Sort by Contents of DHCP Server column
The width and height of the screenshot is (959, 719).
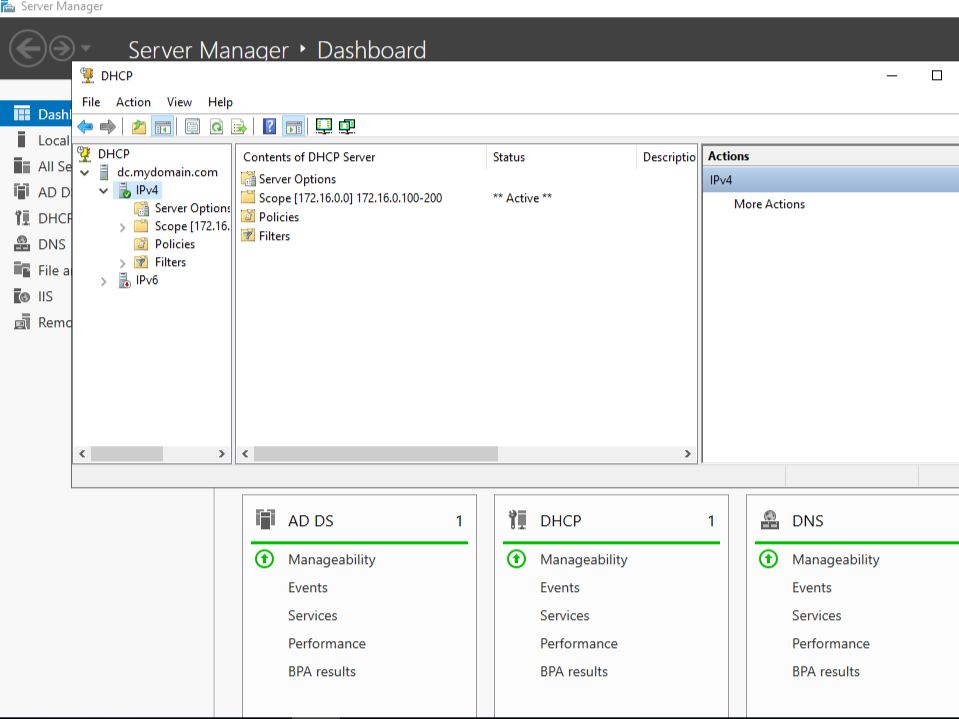(361, 157)
